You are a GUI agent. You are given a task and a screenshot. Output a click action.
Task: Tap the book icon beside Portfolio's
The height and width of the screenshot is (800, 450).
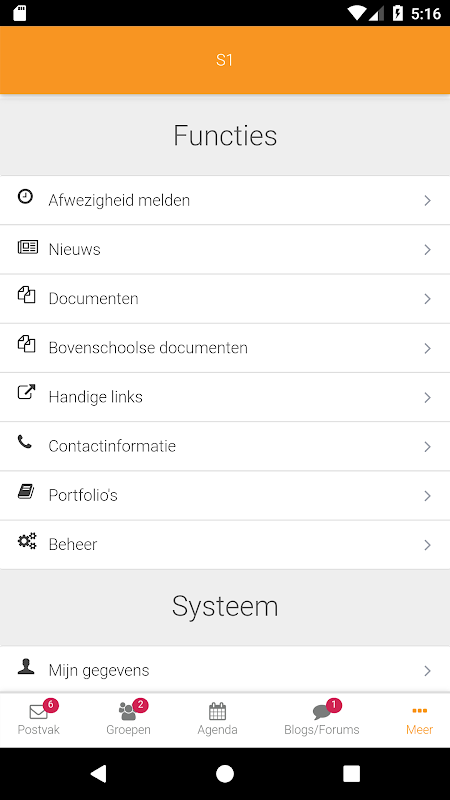point(26,491)
